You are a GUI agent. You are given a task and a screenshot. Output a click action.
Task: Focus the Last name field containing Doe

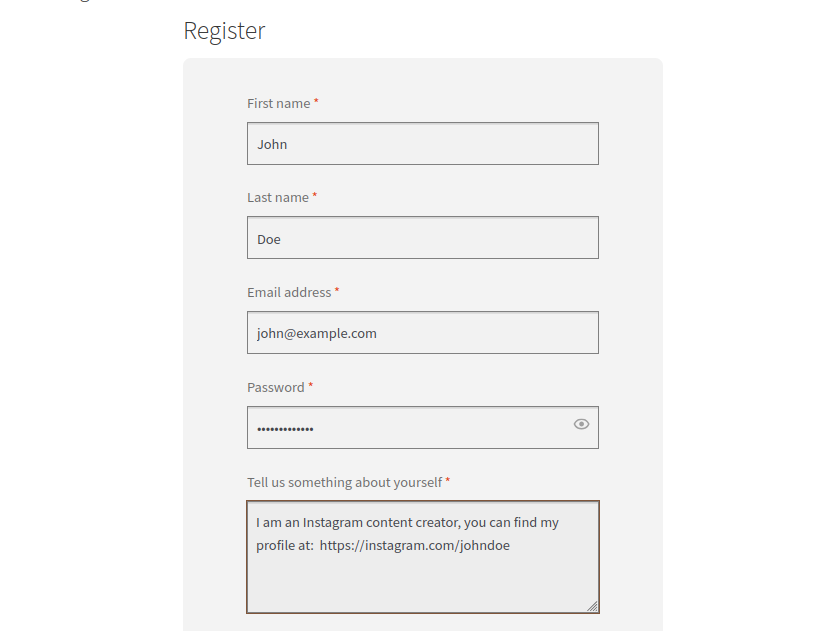423,238
